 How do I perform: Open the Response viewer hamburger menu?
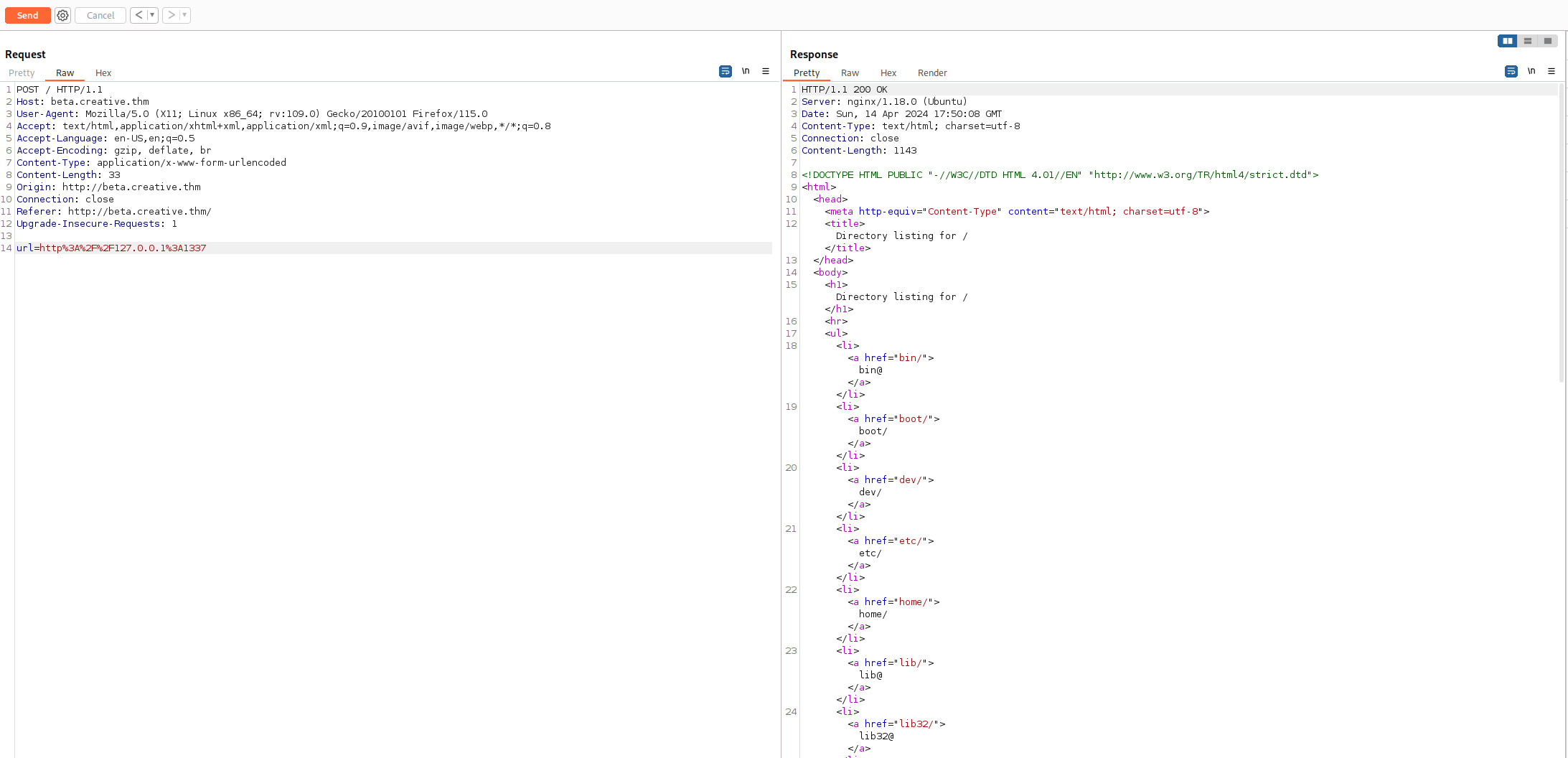1551,71
